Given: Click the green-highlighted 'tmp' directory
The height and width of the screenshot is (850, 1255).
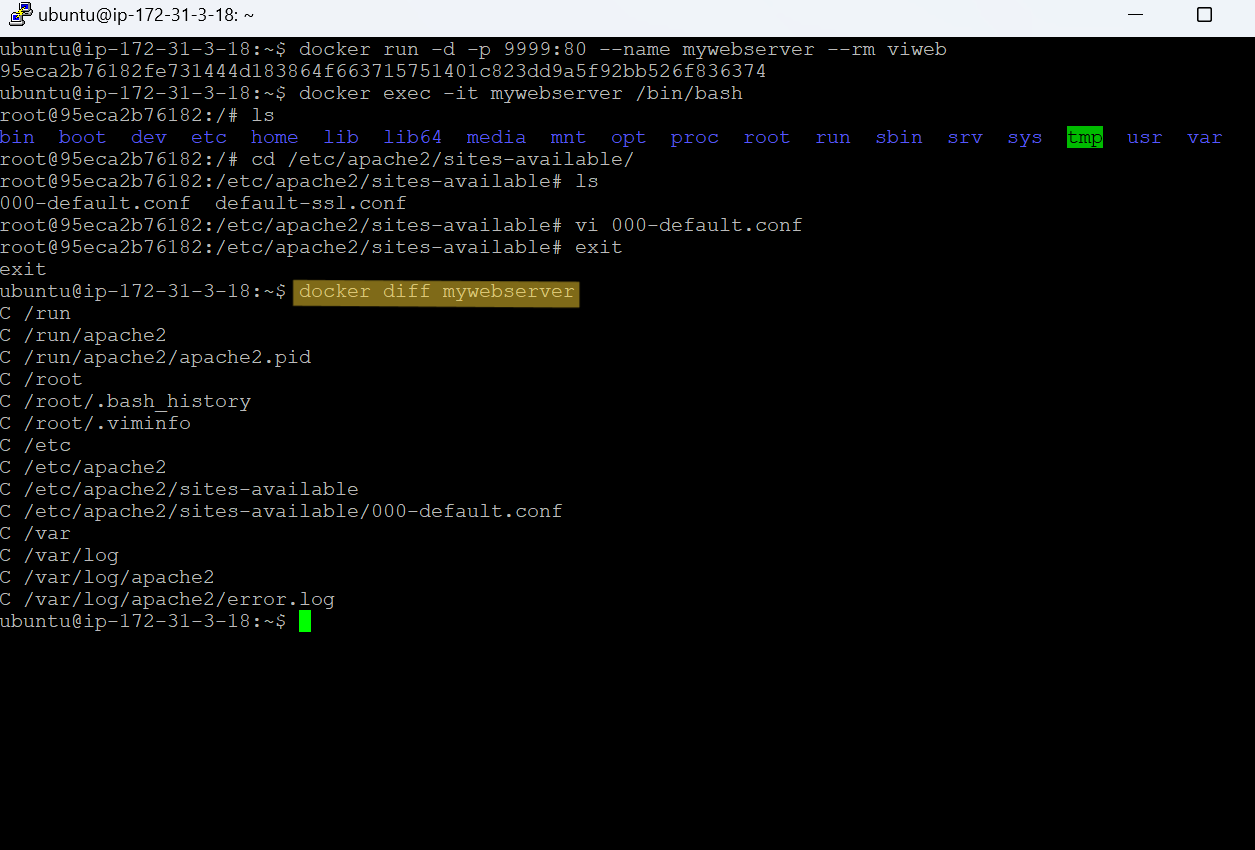Looking at the screenshot, I should tap(1085, 138).
